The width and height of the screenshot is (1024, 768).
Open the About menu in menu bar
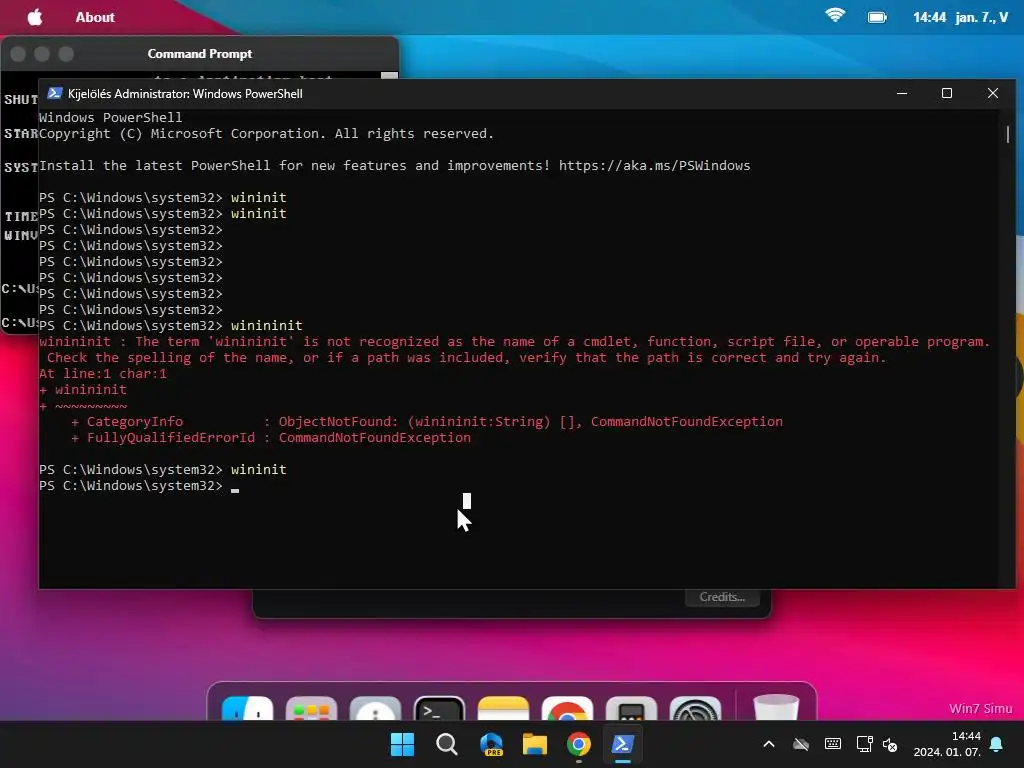(95, 18)
